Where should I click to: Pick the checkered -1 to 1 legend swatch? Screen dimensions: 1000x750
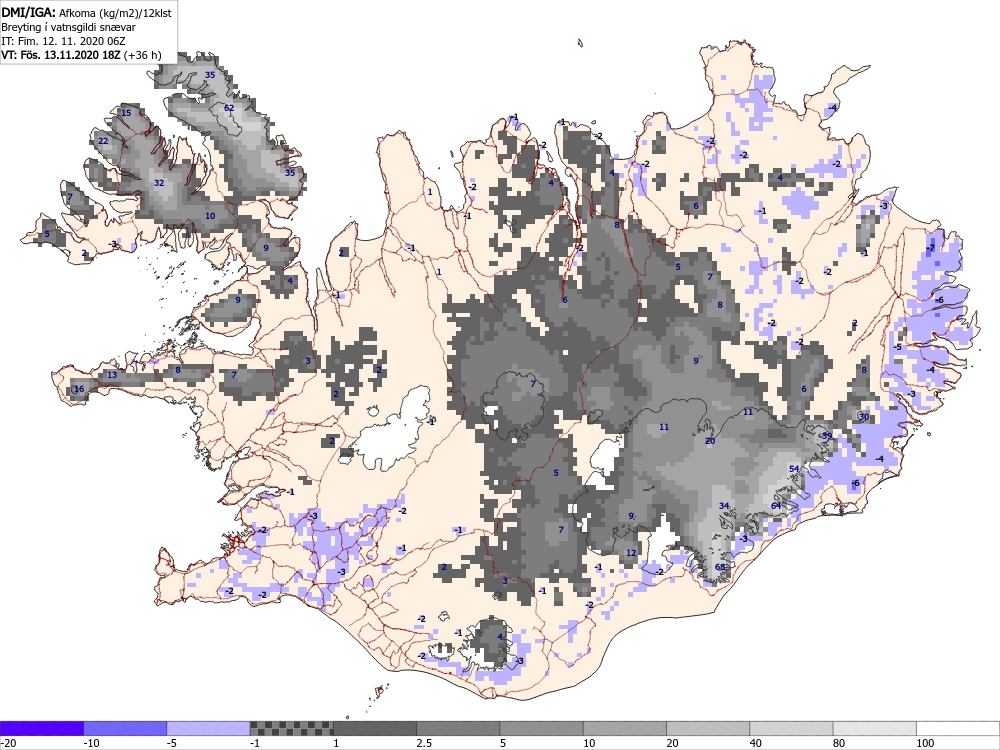click(291, 728)
